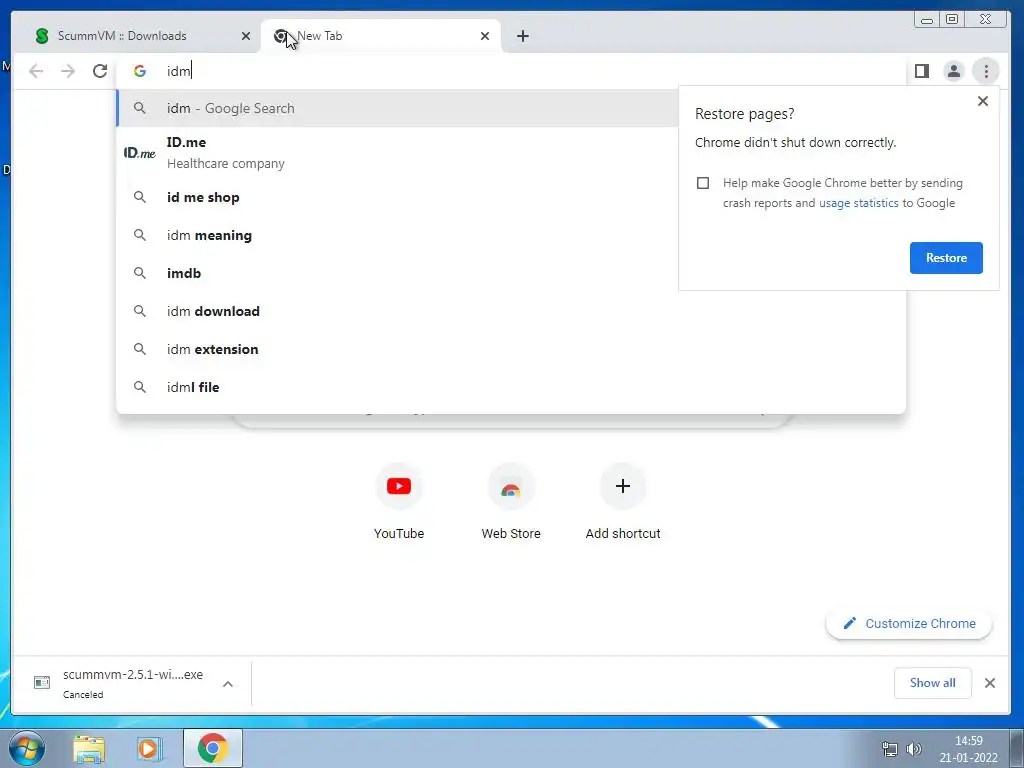This screenshot has height=768, width=1024.
Task: Select the 'idm download' suggestion
Action: (x=511, y=311)
